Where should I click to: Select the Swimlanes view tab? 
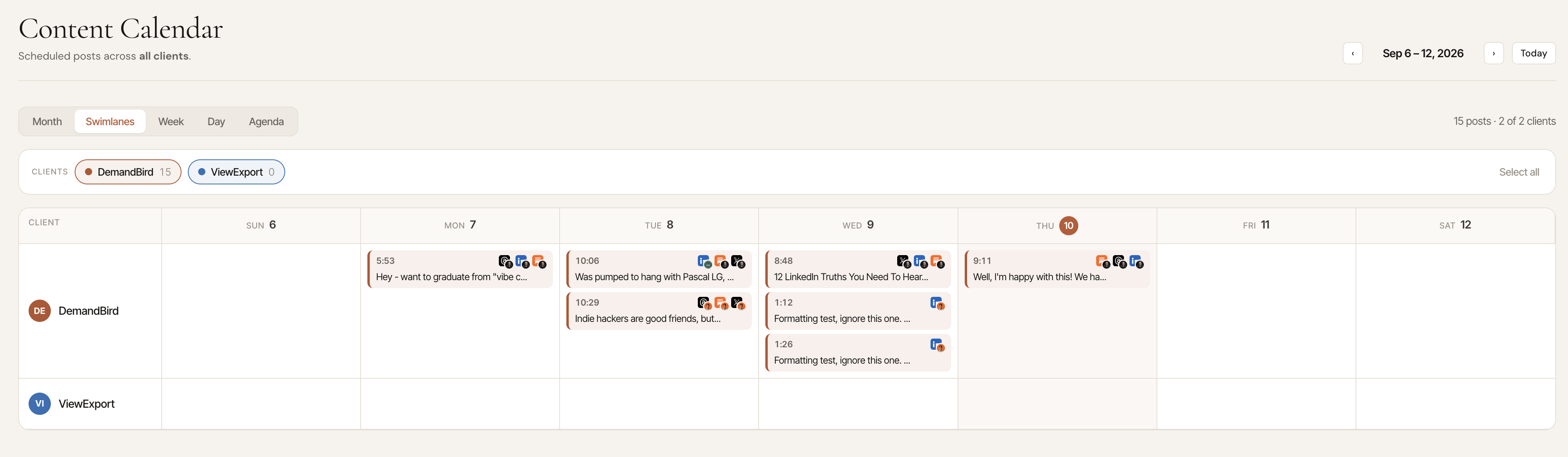[110, 121]
